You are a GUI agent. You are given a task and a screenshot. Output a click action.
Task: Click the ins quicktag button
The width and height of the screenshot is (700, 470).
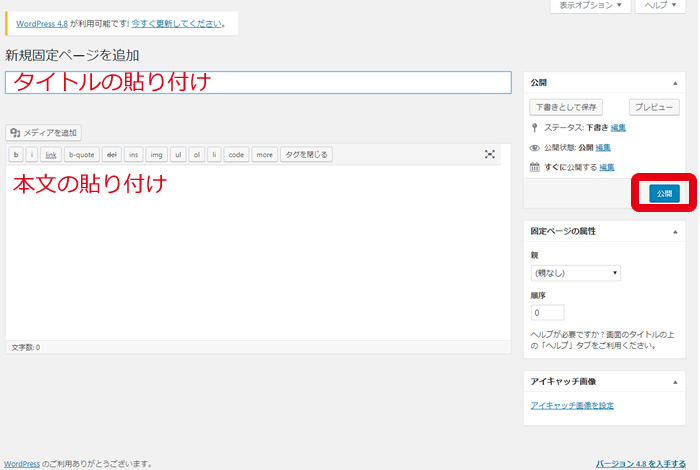(x=133, y=154)
